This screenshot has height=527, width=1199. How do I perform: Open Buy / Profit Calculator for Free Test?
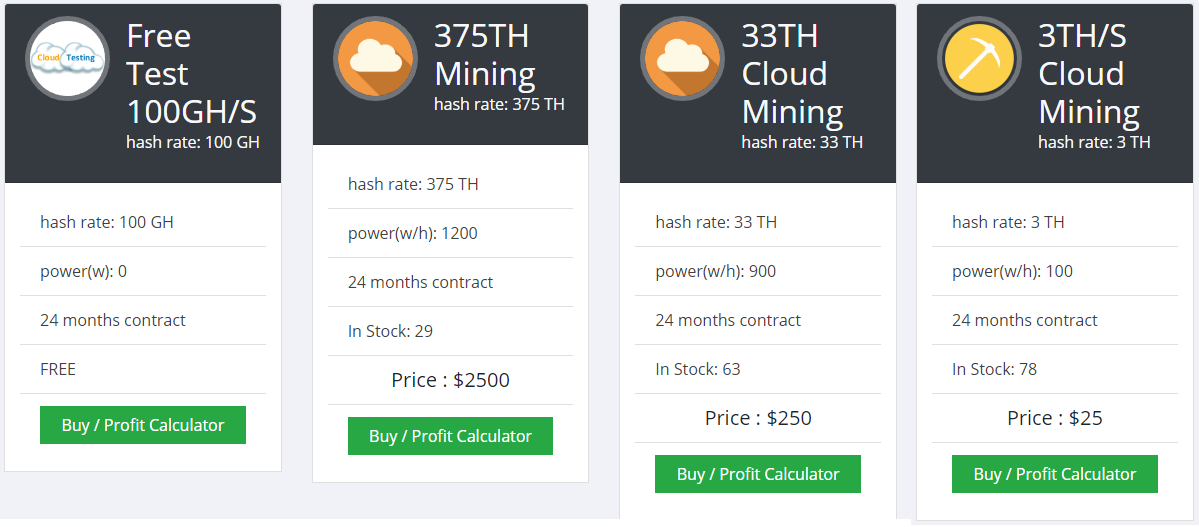(x=143, y=425)
